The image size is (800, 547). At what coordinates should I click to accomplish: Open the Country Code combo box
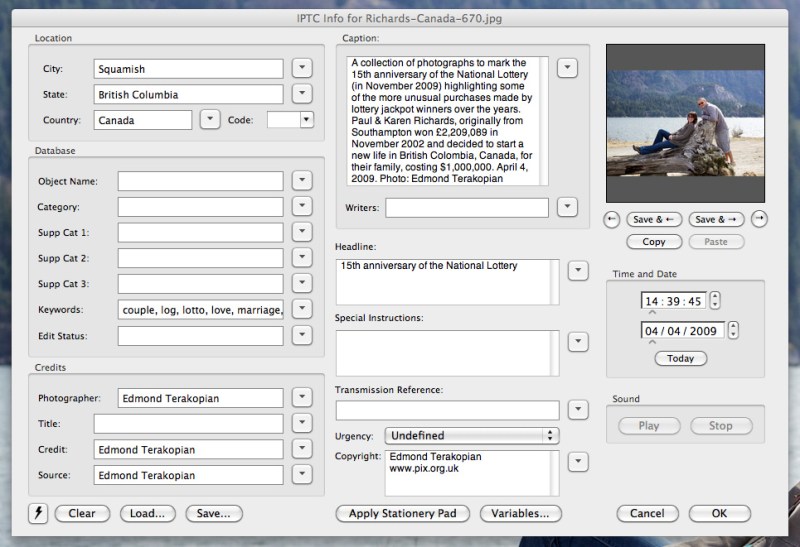click(305, 120)
